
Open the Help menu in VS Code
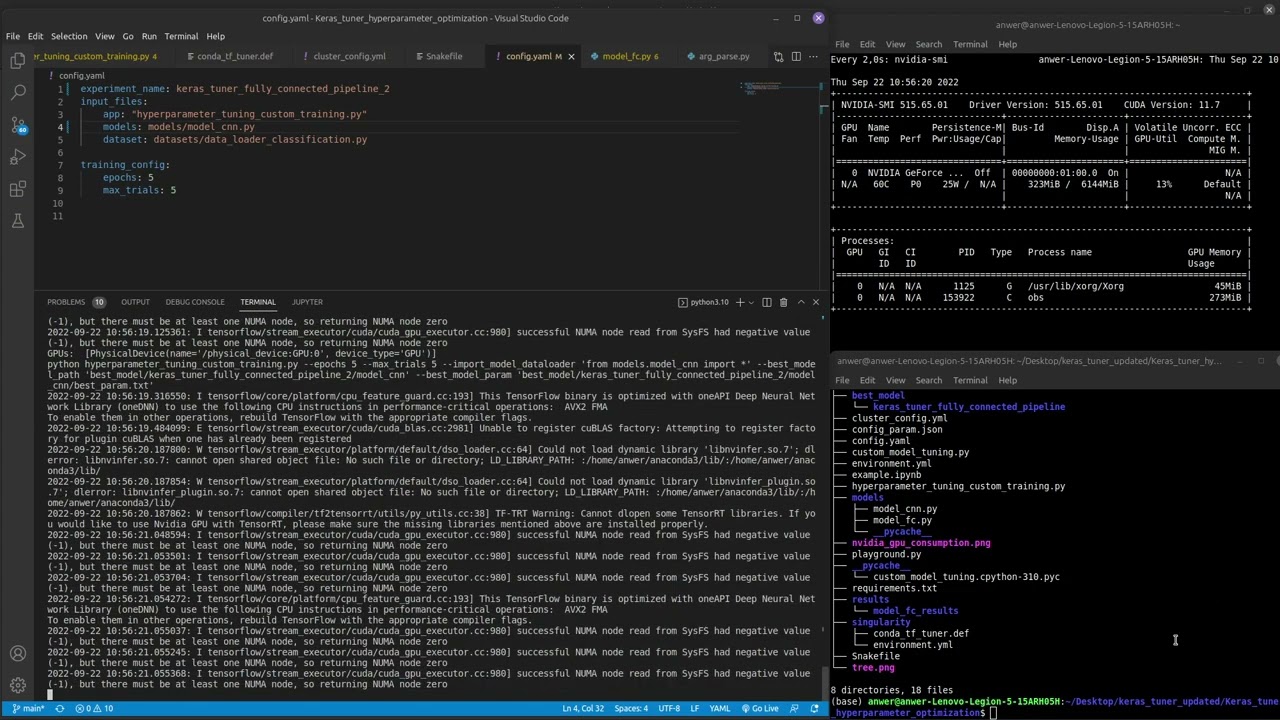(x=215, y=36)
